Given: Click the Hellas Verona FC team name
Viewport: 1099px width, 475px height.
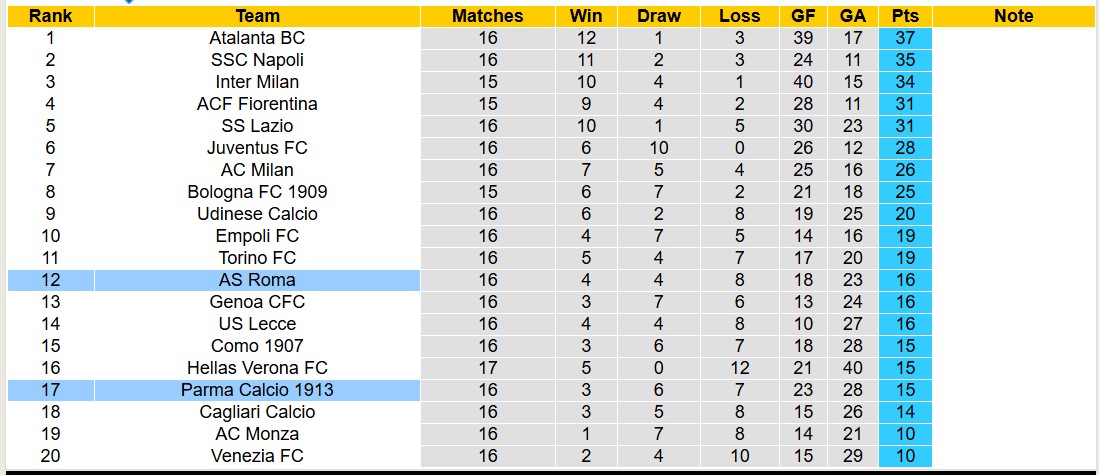Looking at the screenshot, I should point(257,368).
